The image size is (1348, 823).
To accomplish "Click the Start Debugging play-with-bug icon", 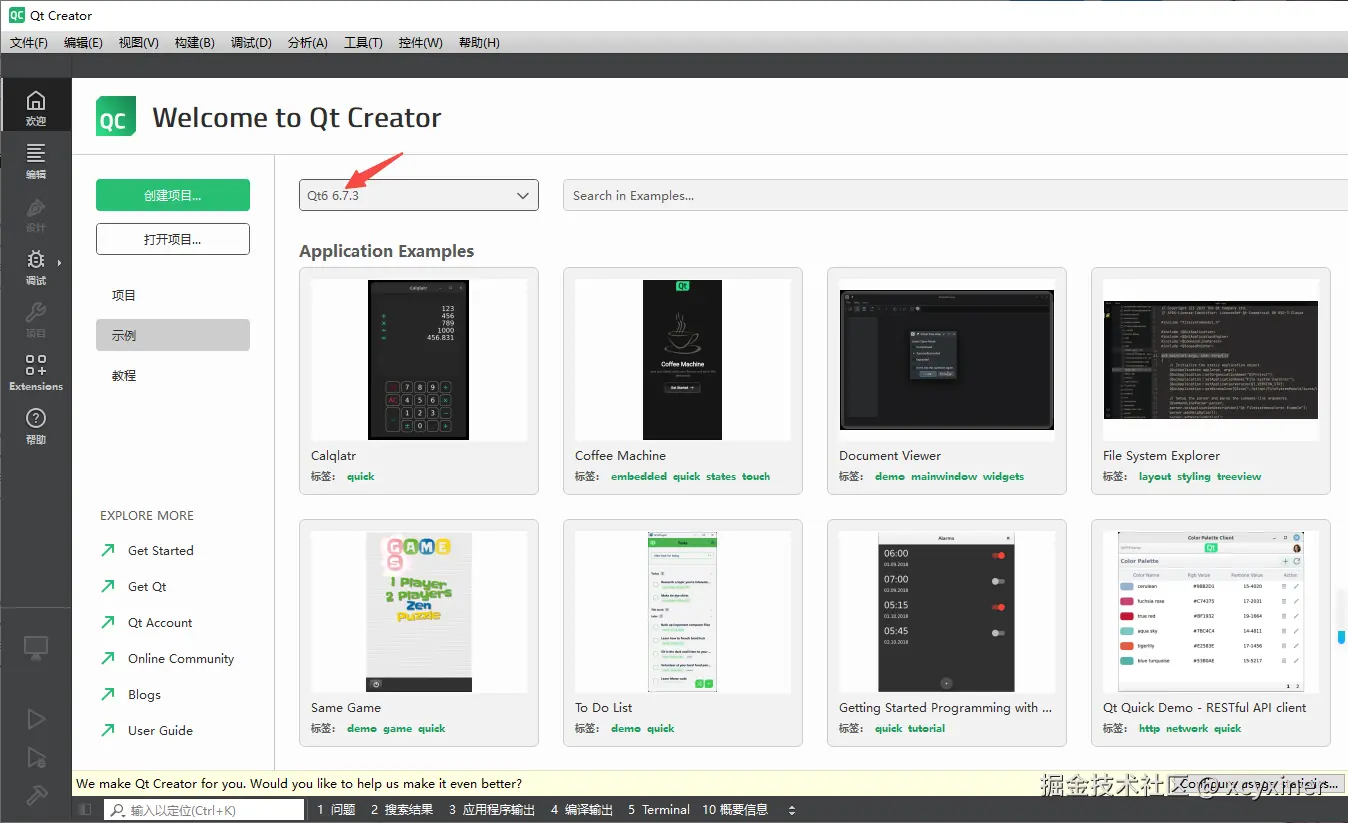I will point(36,757).
